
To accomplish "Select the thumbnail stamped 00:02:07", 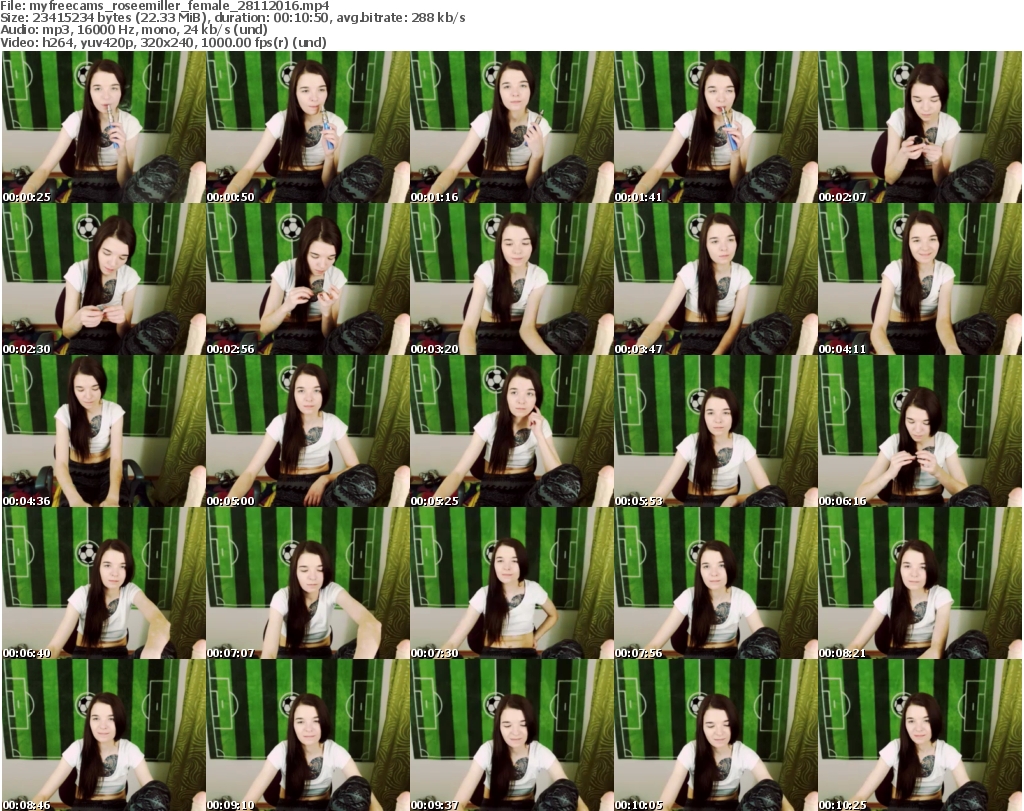I will point(920,127).
